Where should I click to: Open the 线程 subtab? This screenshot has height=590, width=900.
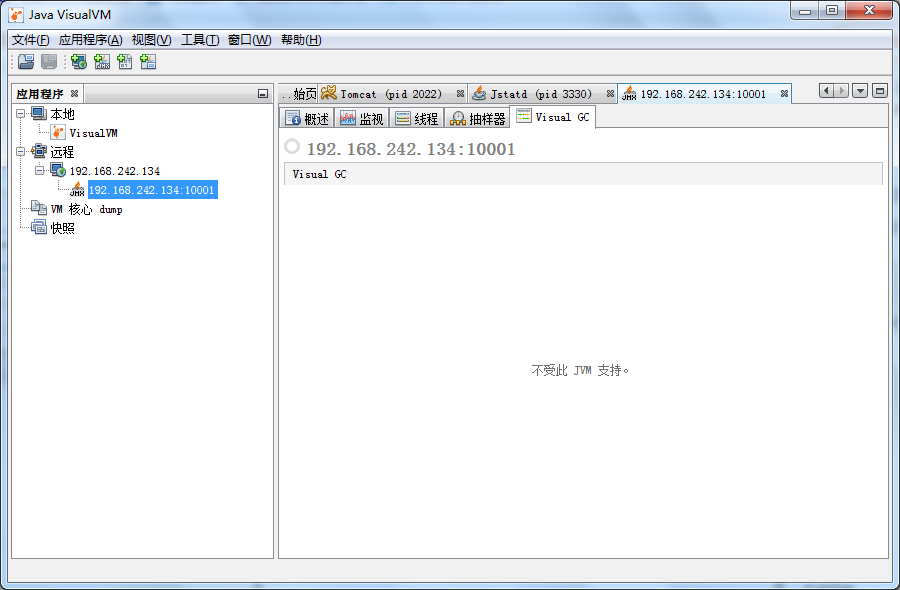click(417, 118)
